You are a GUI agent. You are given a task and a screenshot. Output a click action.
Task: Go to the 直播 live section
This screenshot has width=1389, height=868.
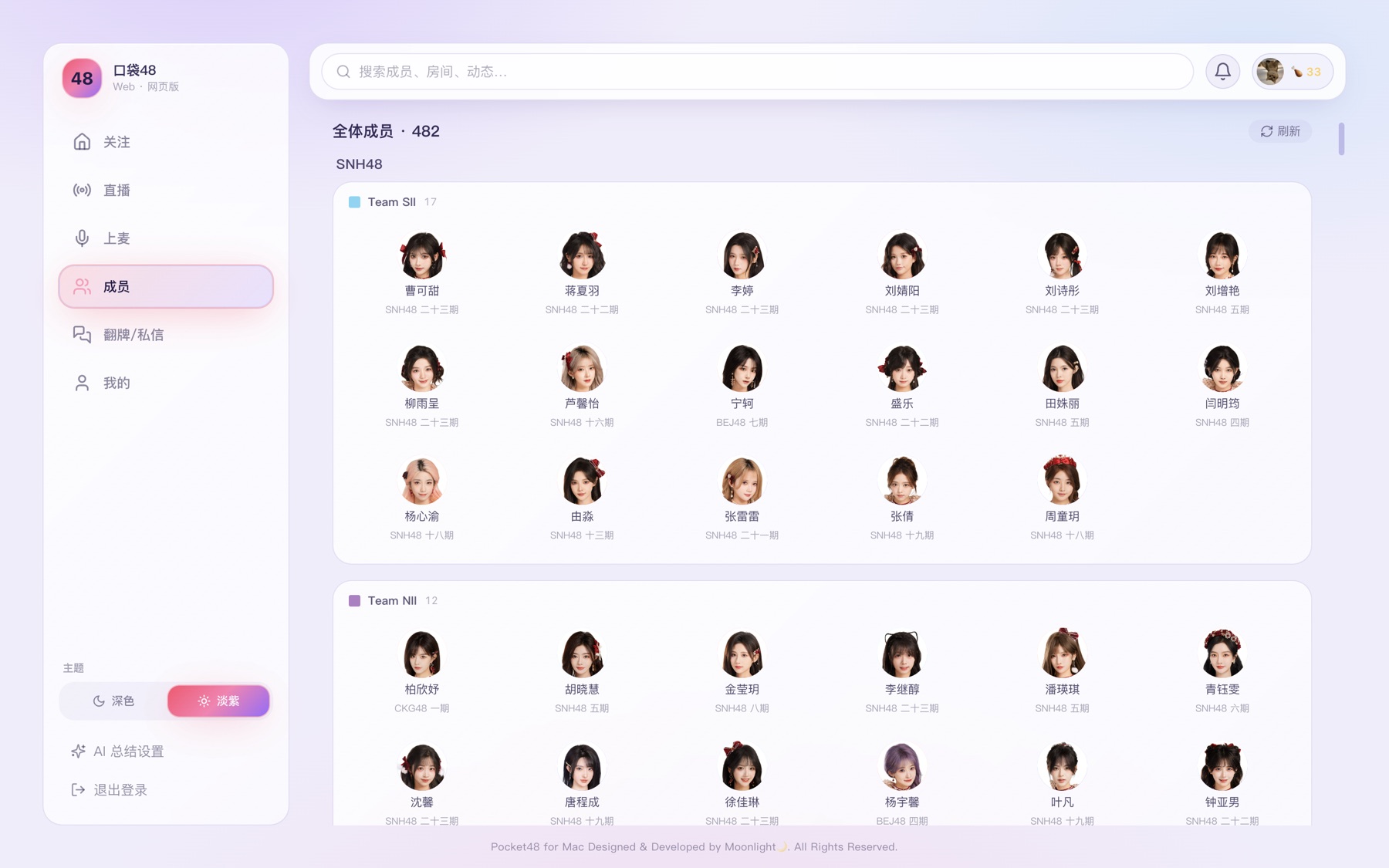(x=166, y=190)
